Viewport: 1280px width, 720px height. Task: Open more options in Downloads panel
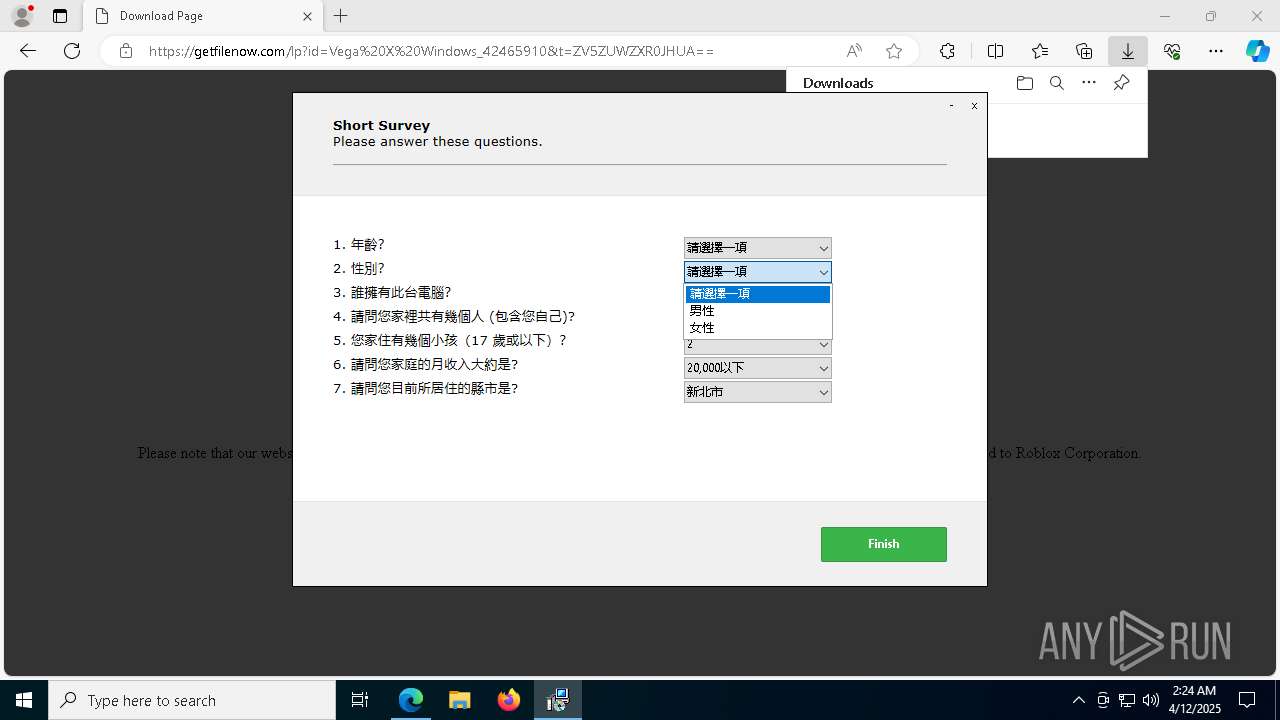point(1089,83)
